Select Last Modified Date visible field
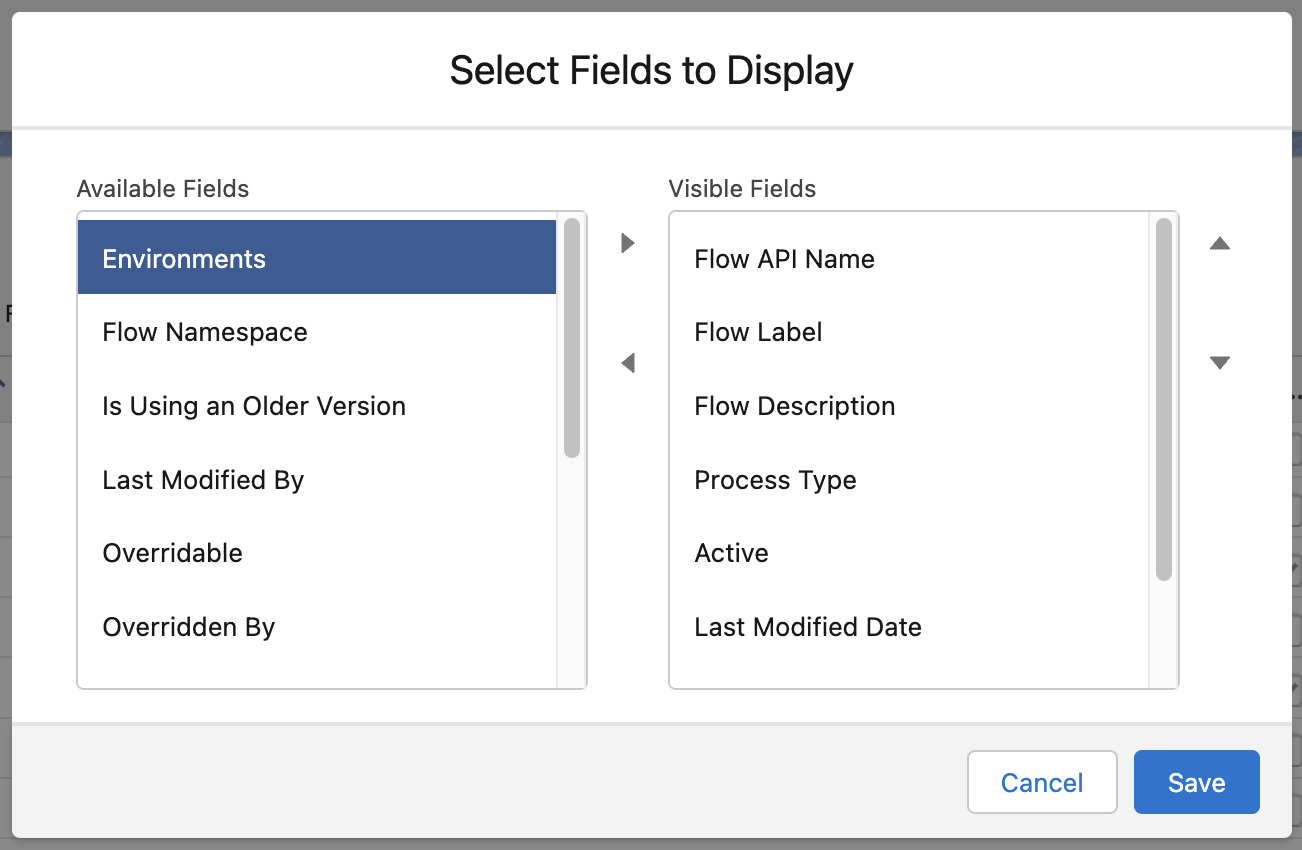The image size is (1302, 850). pos(909,627)
